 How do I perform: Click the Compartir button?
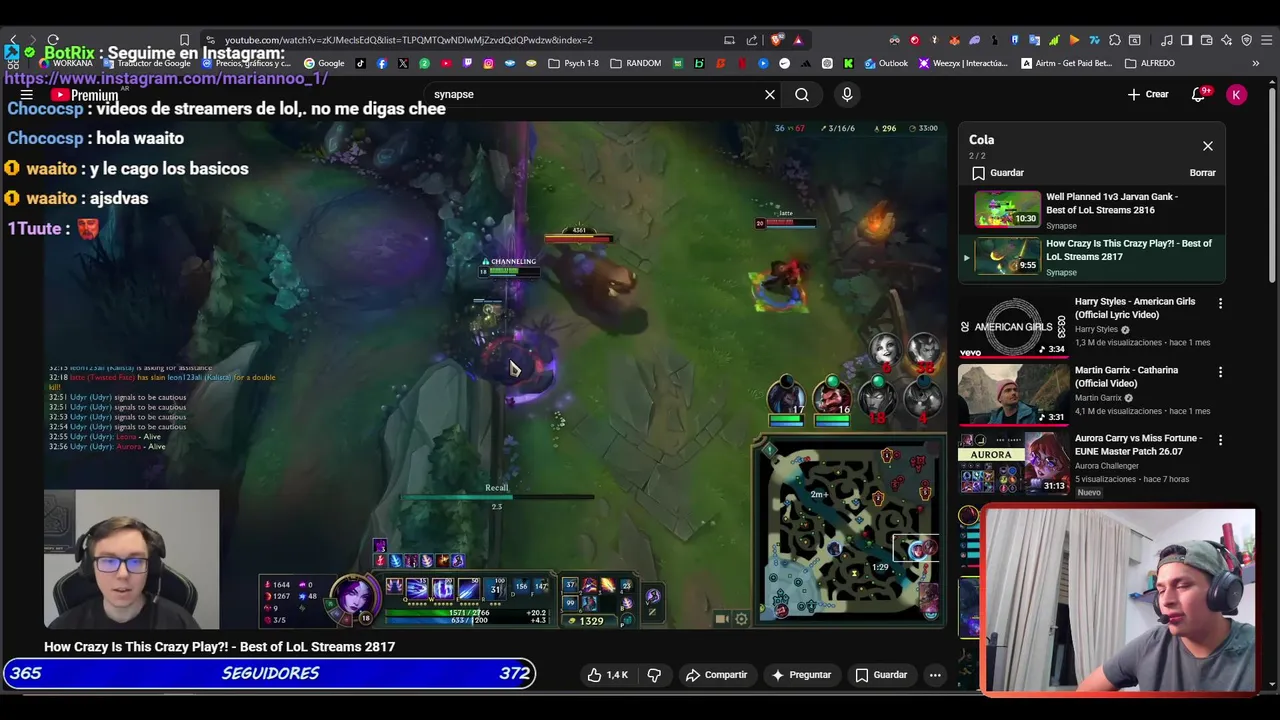pyautogui.click(x=716, y=675)
